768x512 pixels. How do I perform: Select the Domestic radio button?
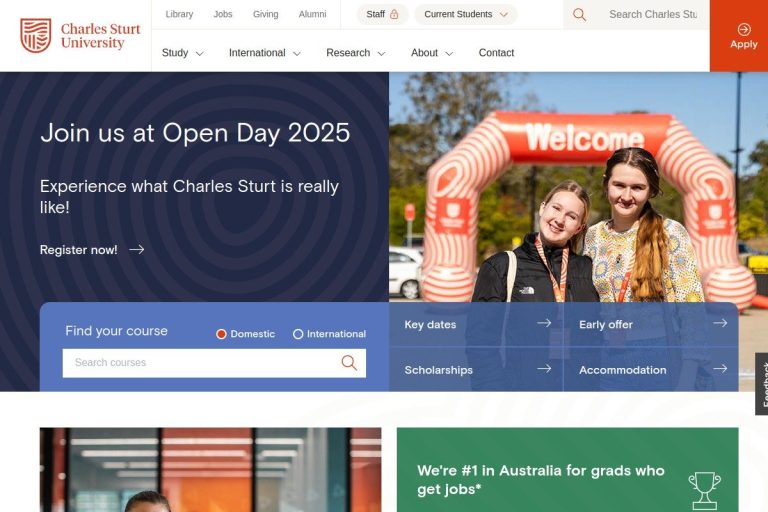[221, 334]
